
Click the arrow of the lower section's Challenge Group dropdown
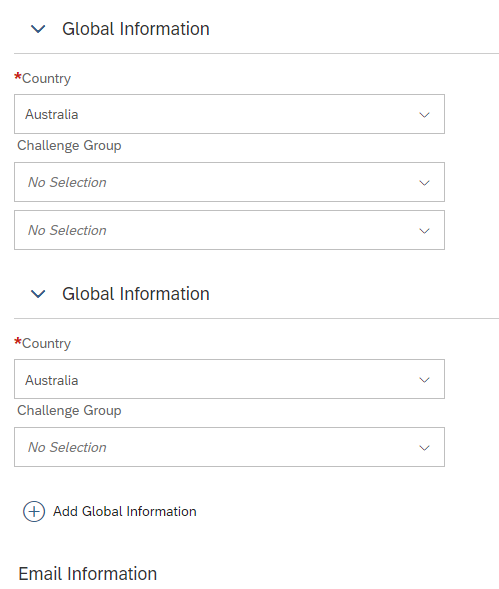click(424, 447)
